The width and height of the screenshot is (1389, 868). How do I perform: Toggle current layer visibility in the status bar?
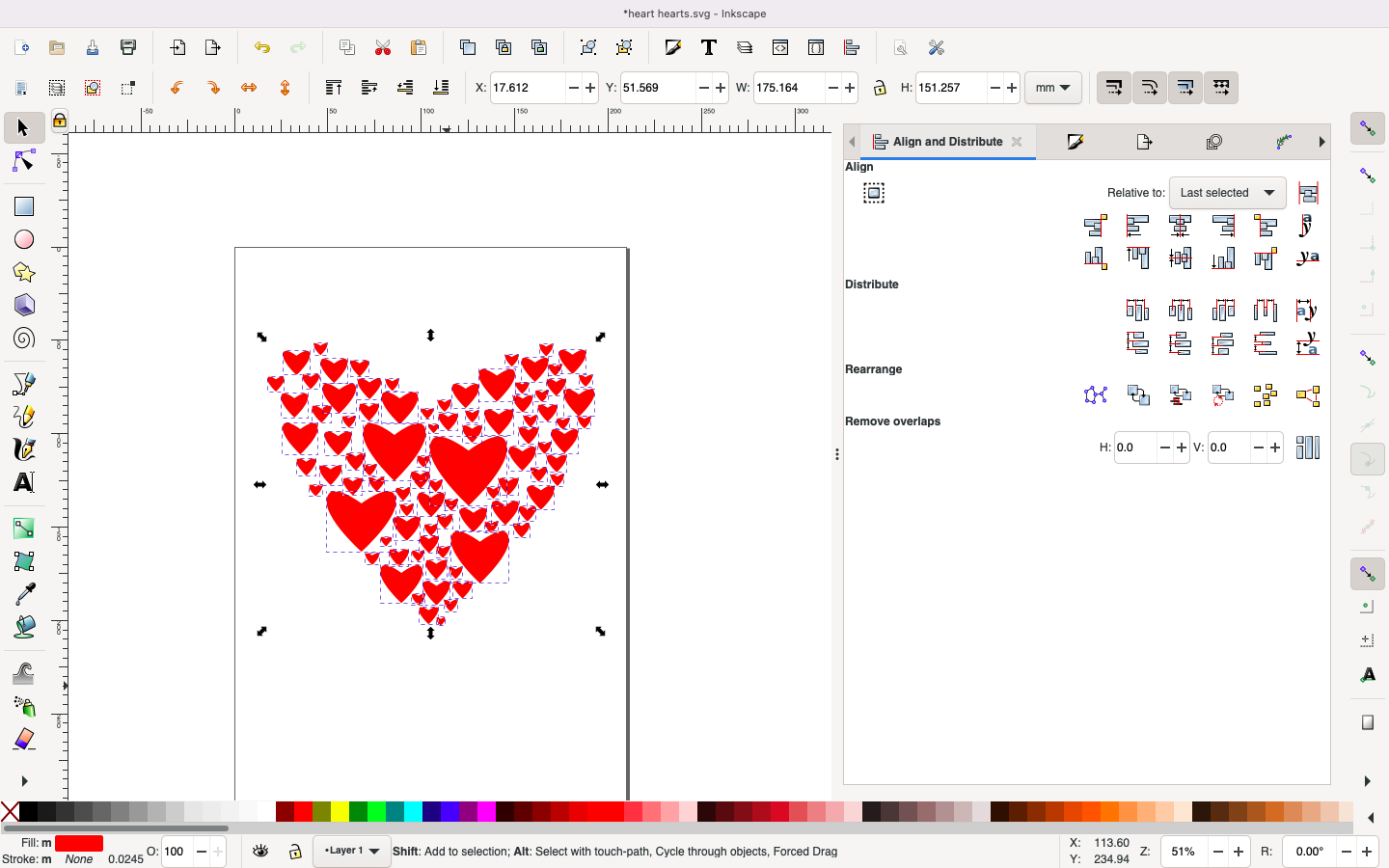tap(259, 853)
